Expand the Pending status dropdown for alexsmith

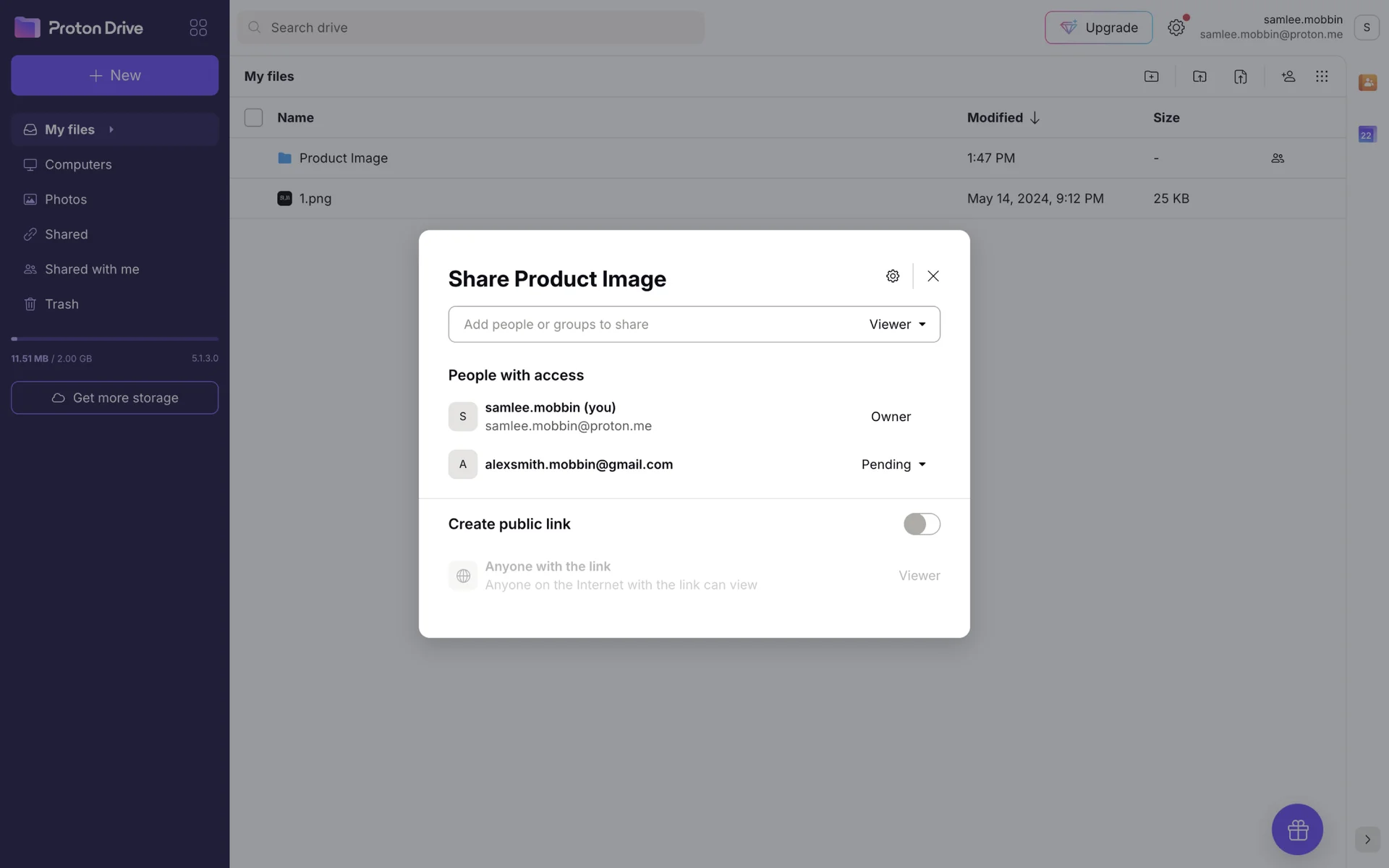tap(893, 464)
